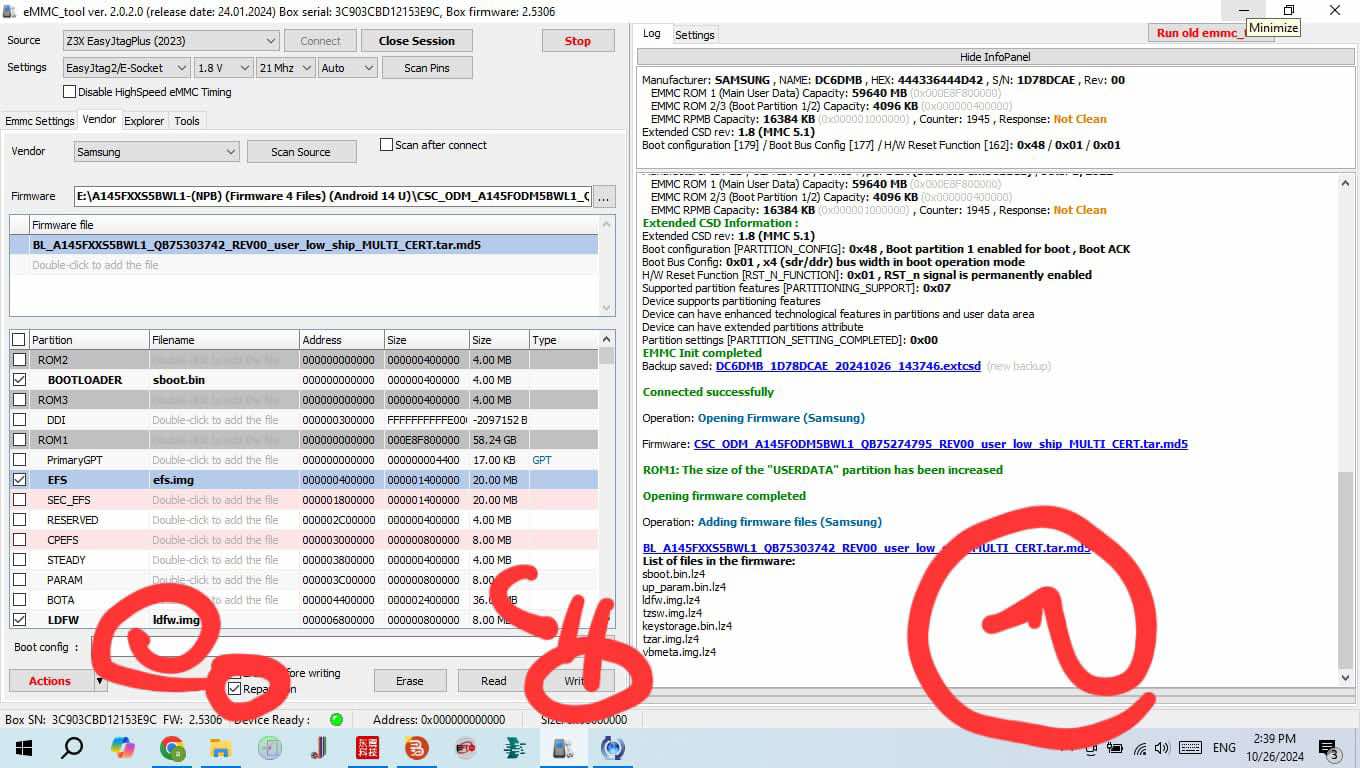
Task: Click the Address column header
Action: (x=341, y=340)
